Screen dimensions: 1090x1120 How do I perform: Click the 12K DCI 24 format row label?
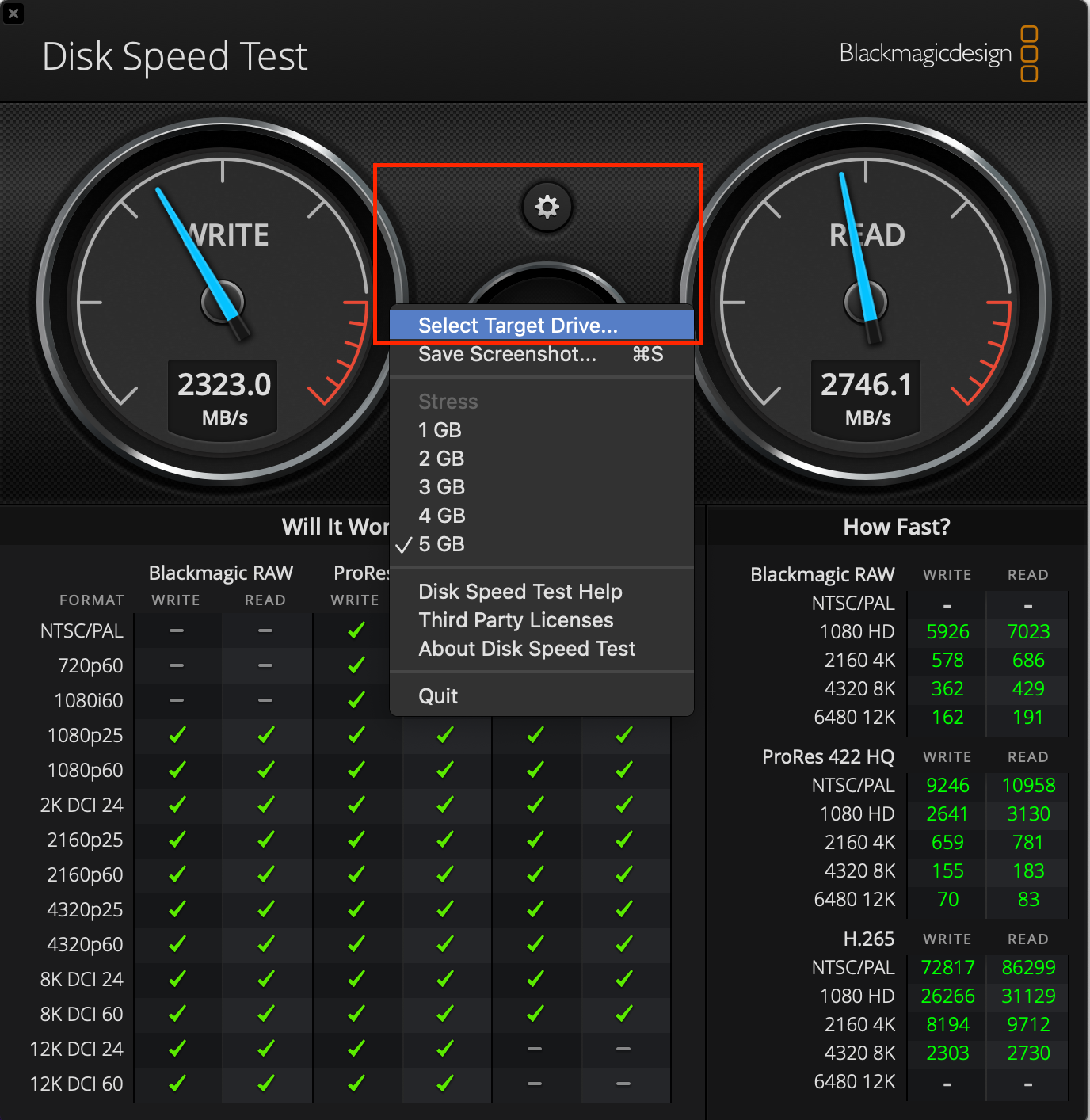click(76, 1050)
